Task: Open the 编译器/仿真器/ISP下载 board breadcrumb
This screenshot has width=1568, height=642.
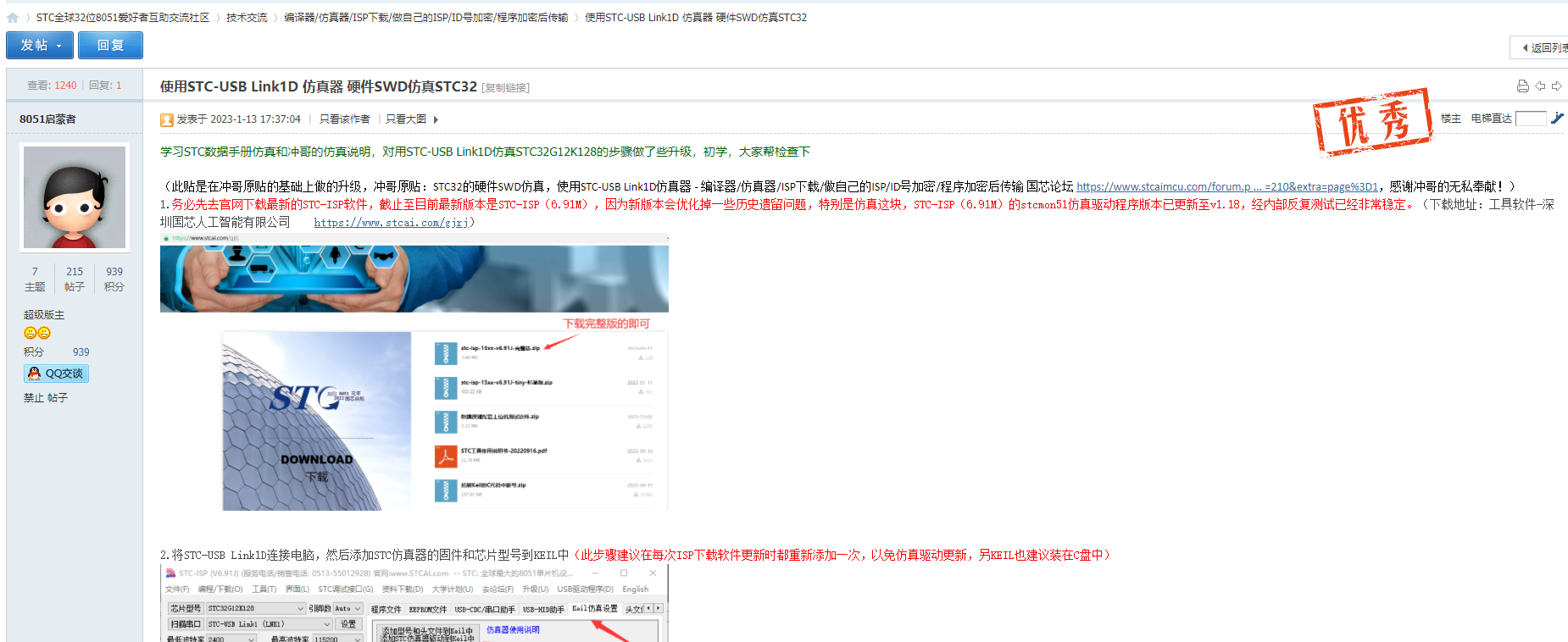Action: 426,18
